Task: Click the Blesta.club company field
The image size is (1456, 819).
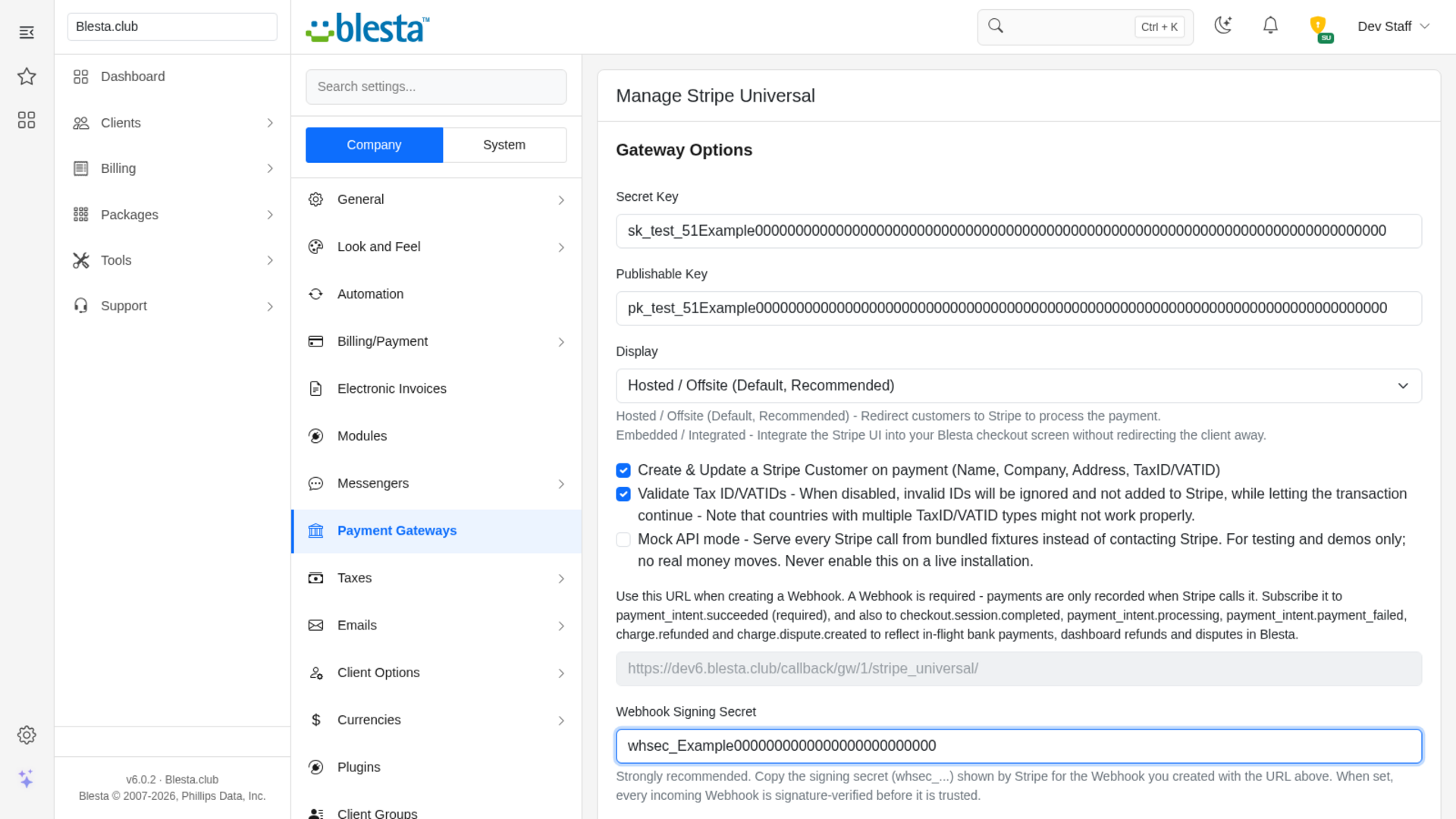Action: (172, 27)
